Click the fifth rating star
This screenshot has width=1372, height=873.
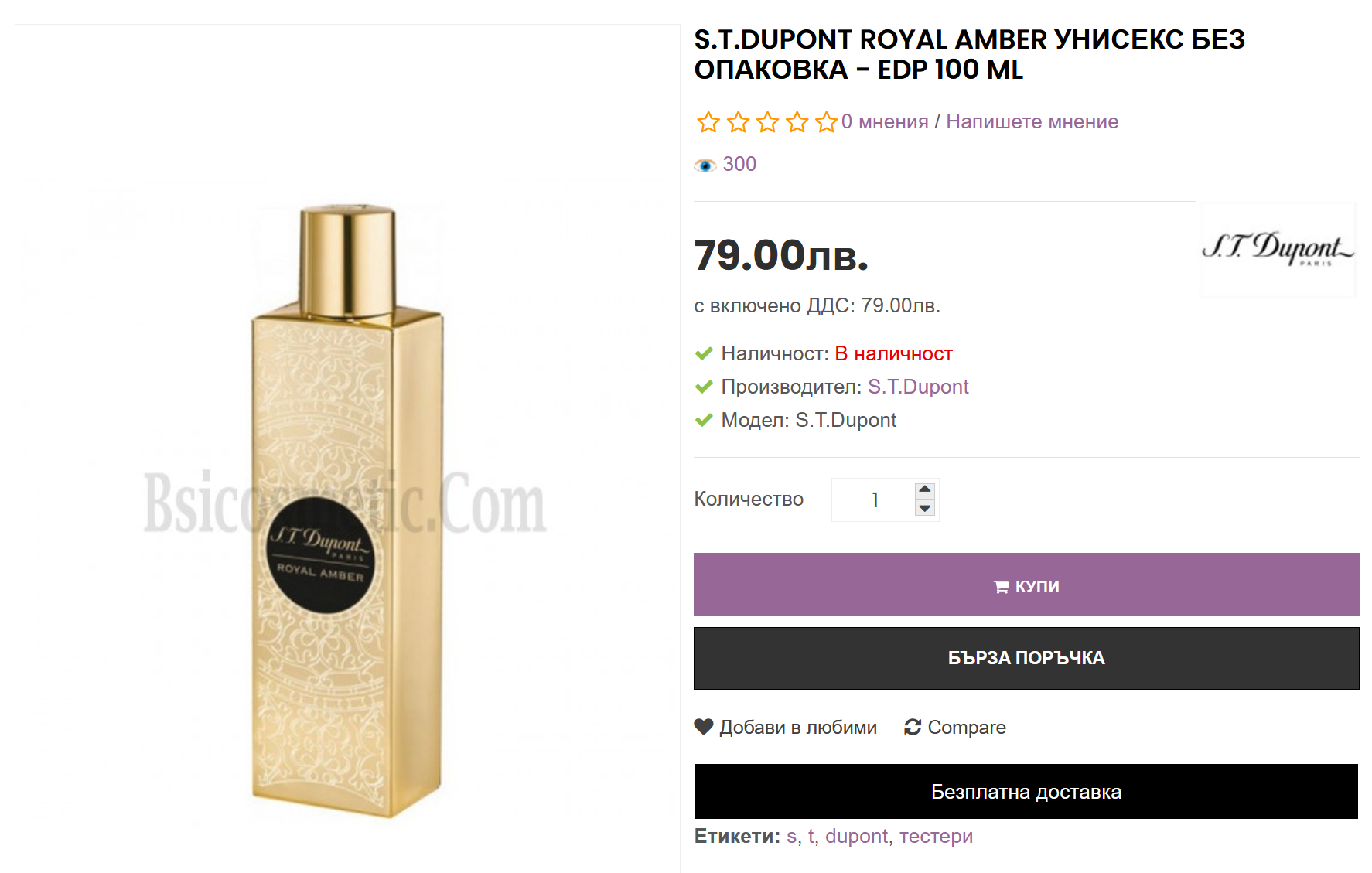tap(826, 122)
